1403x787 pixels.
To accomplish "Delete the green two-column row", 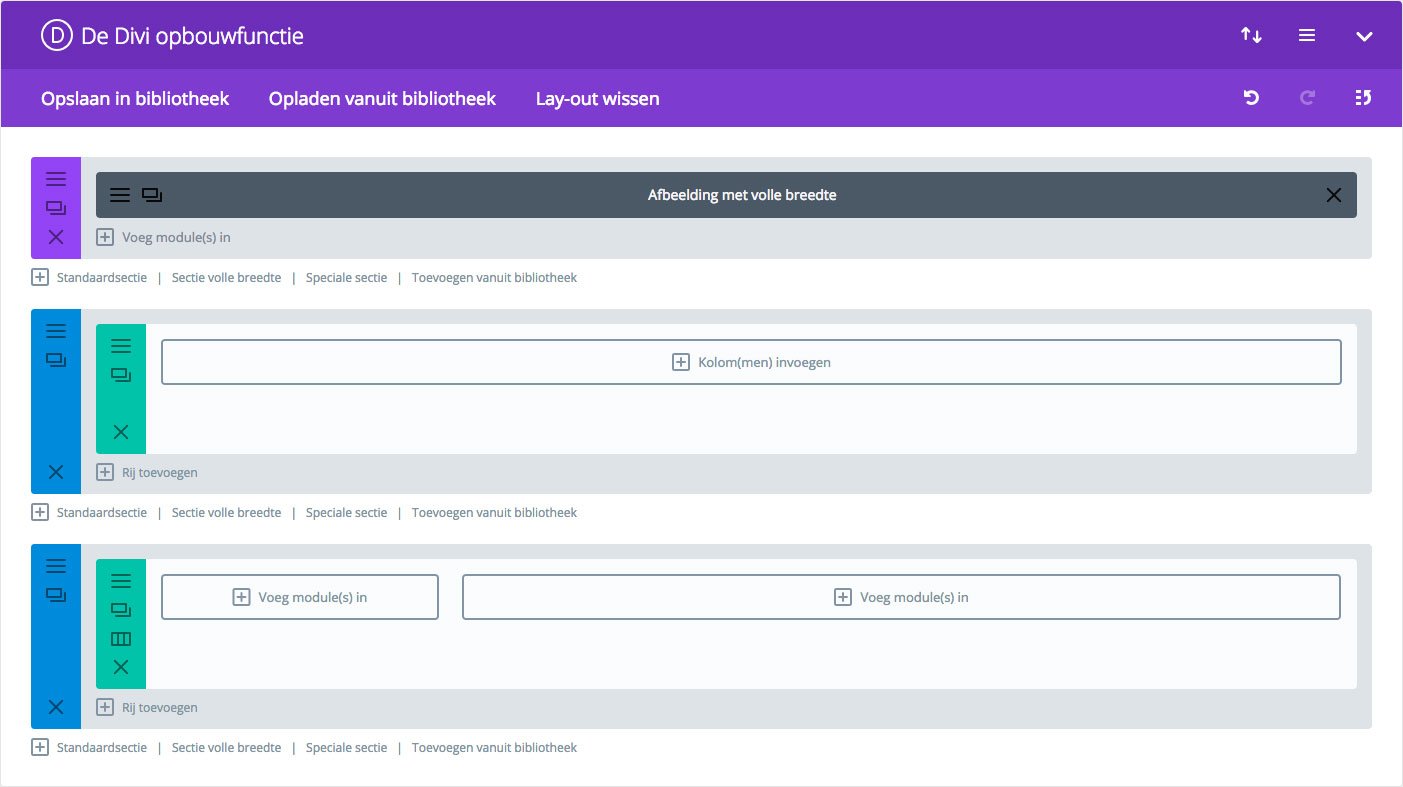I will pyautogui.click(x=121, y=667).
